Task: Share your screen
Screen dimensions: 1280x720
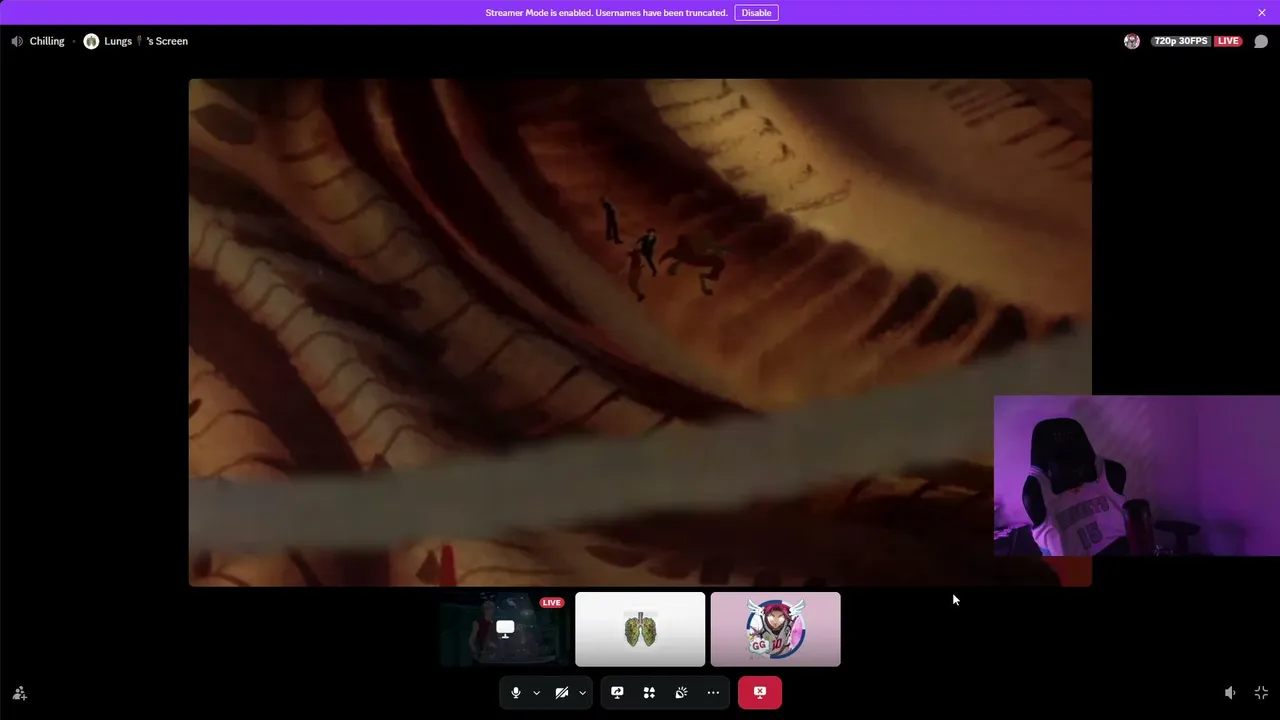Action: pyautogui.click(x=617, y=692)
